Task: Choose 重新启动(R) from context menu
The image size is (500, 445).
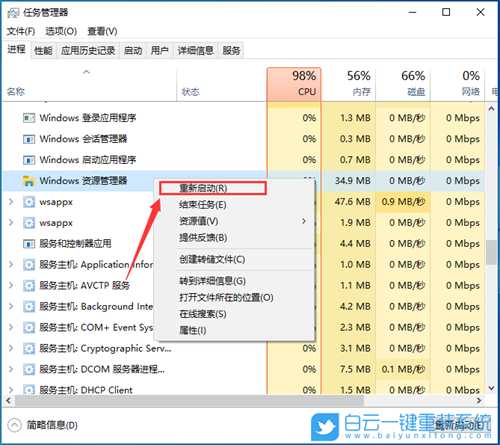Action: click(x=213, y=188)
